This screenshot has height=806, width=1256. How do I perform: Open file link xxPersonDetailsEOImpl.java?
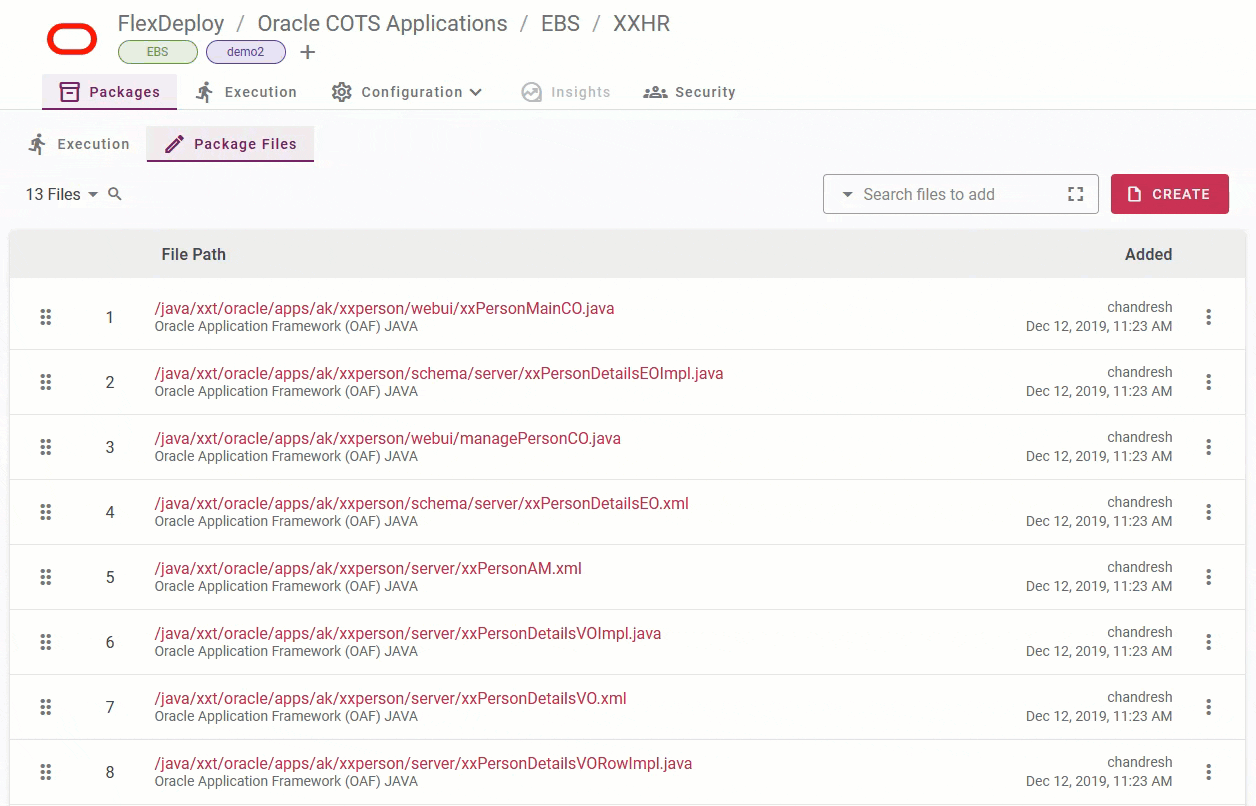pos(439,373)
